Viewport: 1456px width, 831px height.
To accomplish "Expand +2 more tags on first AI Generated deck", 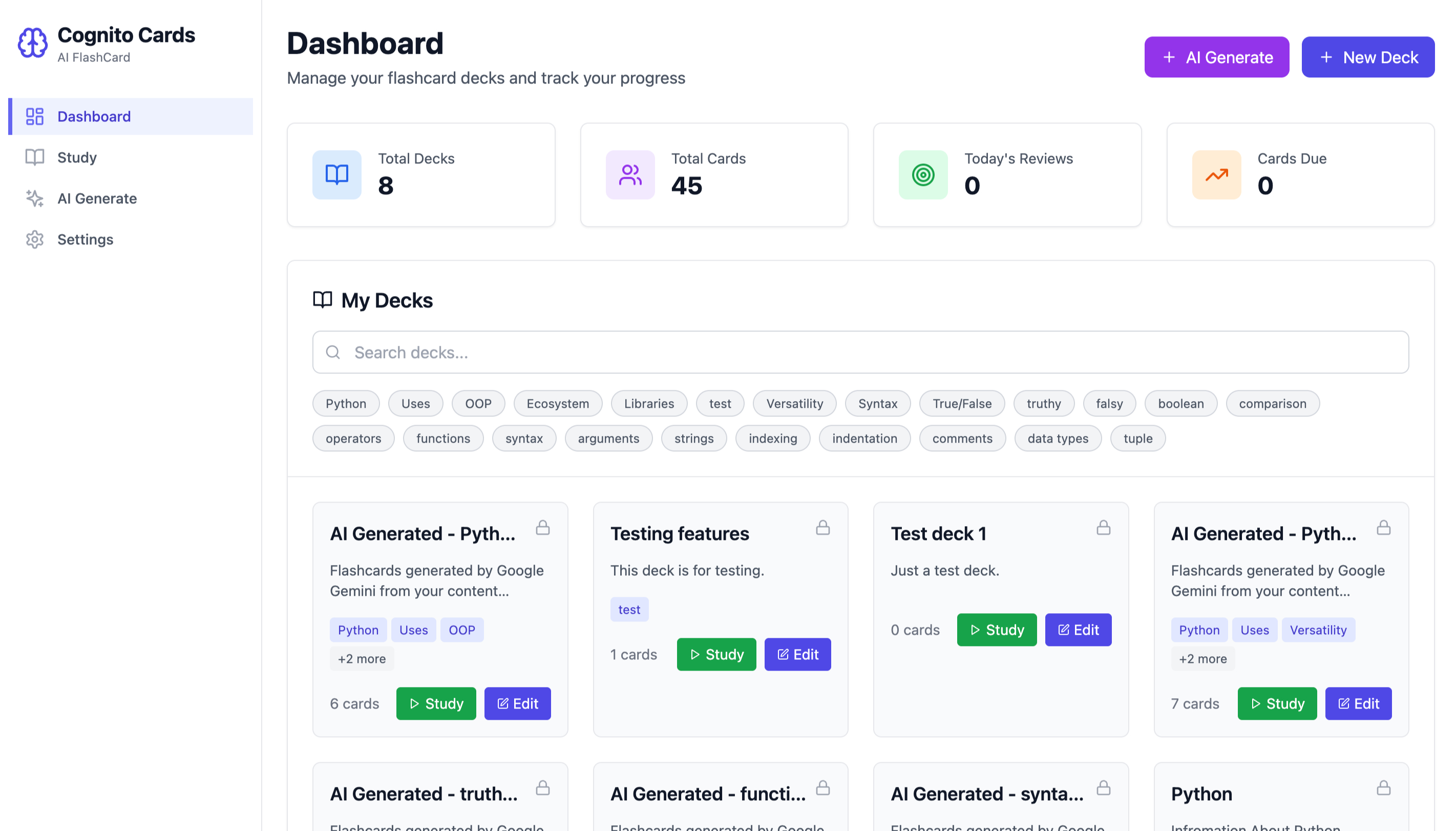I will pos(362,658).
